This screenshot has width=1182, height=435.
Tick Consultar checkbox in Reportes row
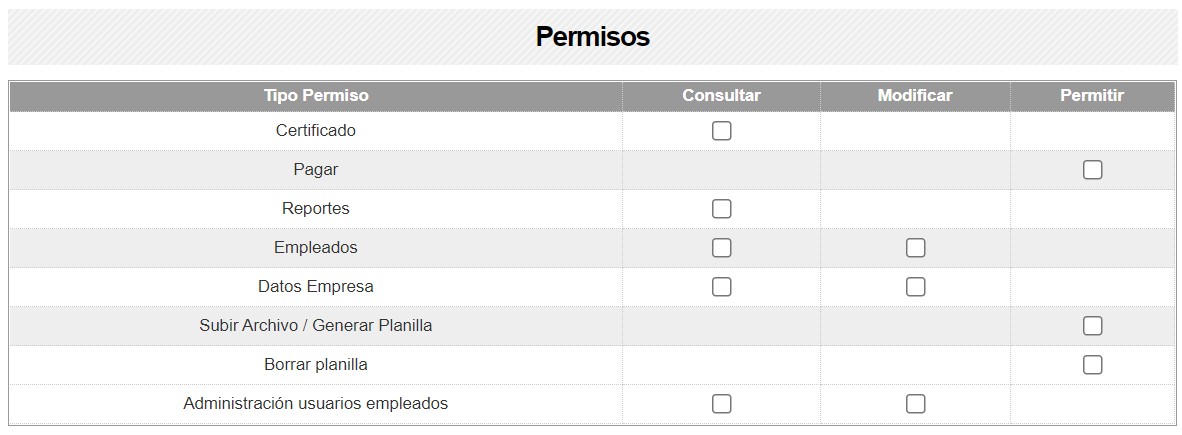coord(721,209)
